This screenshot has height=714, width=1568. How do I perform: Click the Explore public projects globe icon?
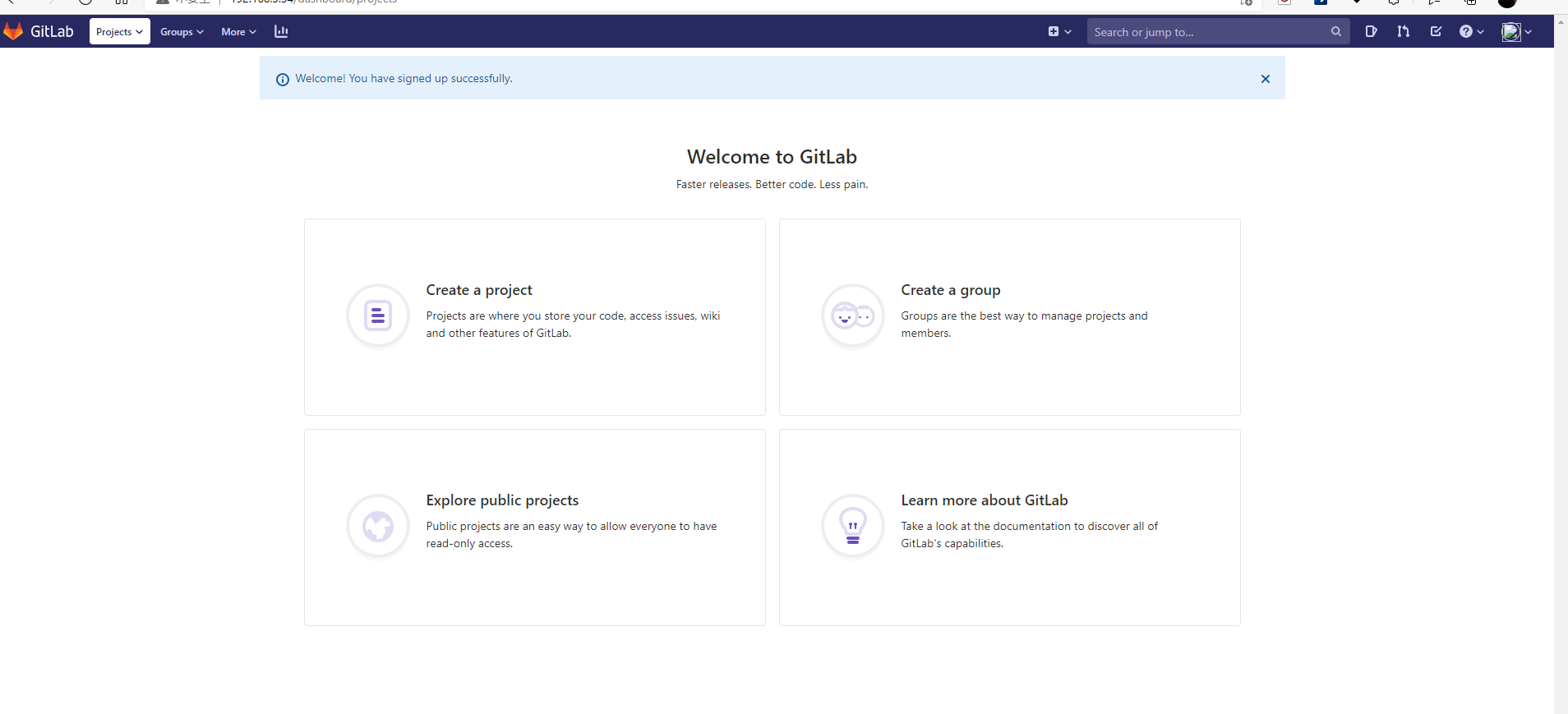[x=378, y=526]
